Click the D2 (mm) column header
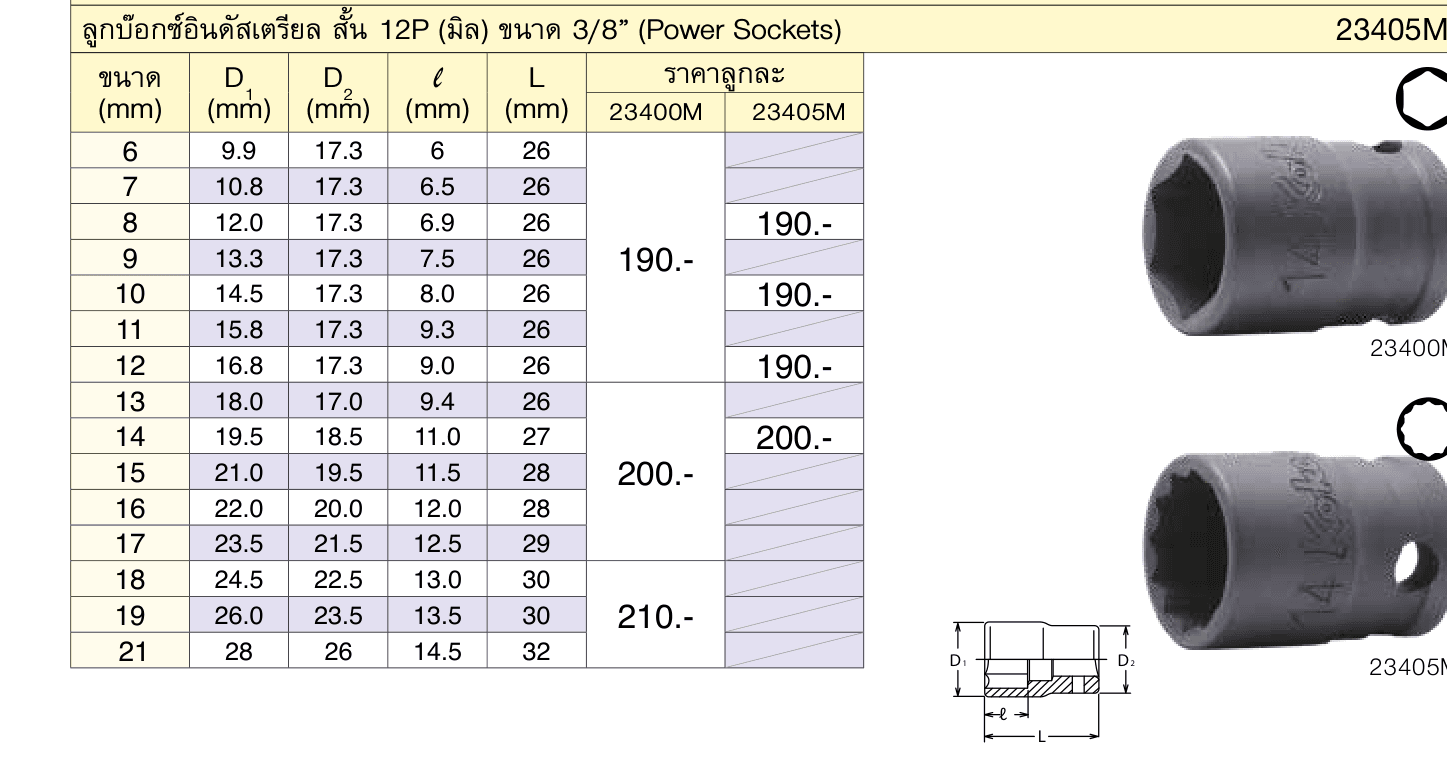This screenshot has height=767, width=1447. (x=338, y=93)
